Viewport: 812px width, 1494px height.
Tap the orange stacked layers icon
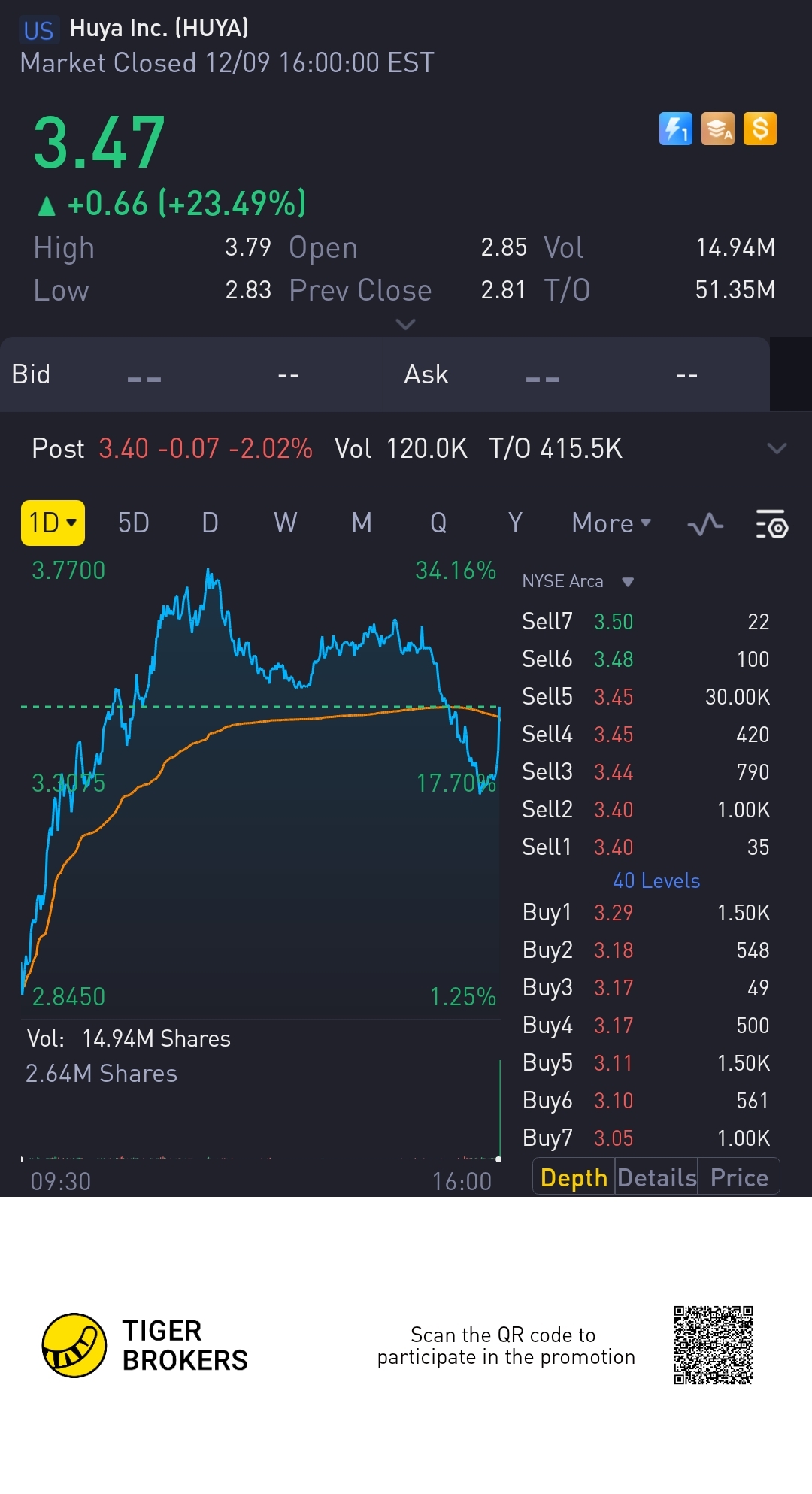point(717,129)
